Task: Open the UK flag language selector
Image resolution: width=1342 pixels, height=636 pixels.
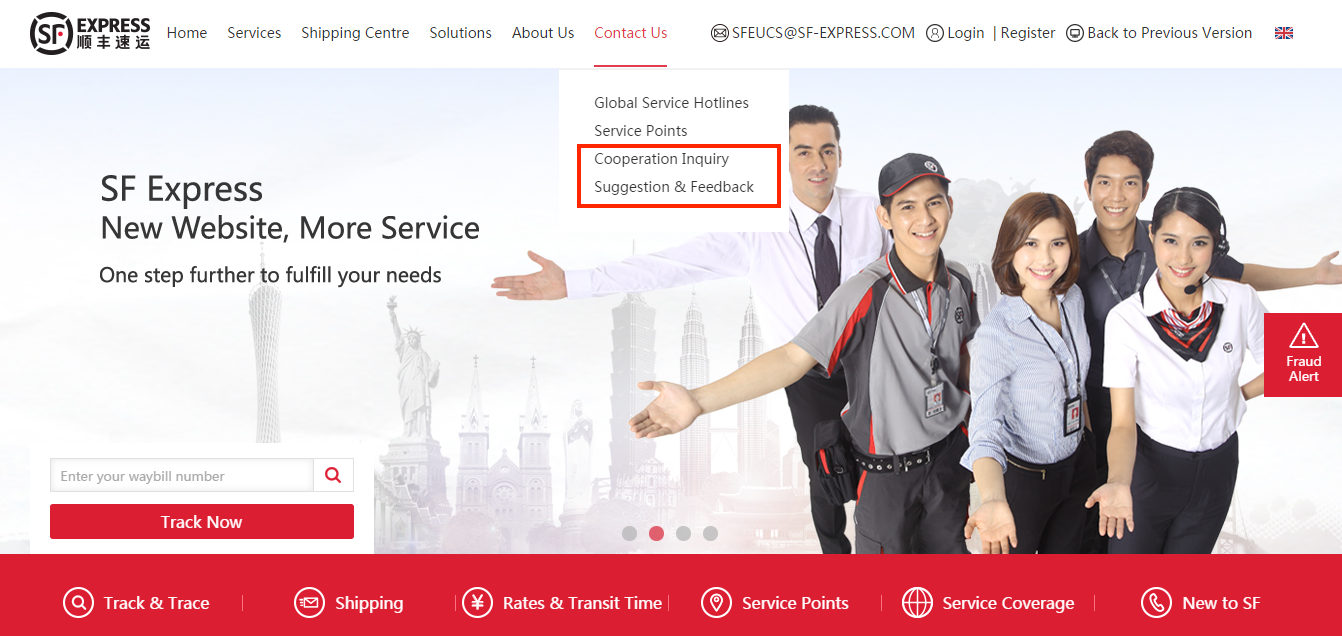Action: [x=1284, y=33]
